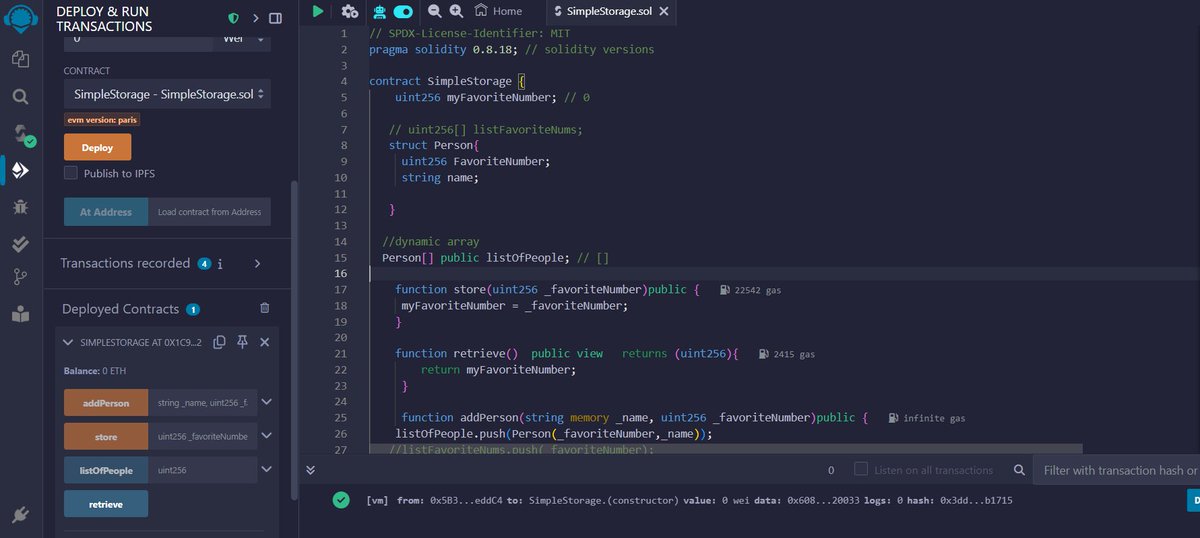Open the Git source control icon
This screenshot has height=538, width=1200.
(x=20, y=278)
